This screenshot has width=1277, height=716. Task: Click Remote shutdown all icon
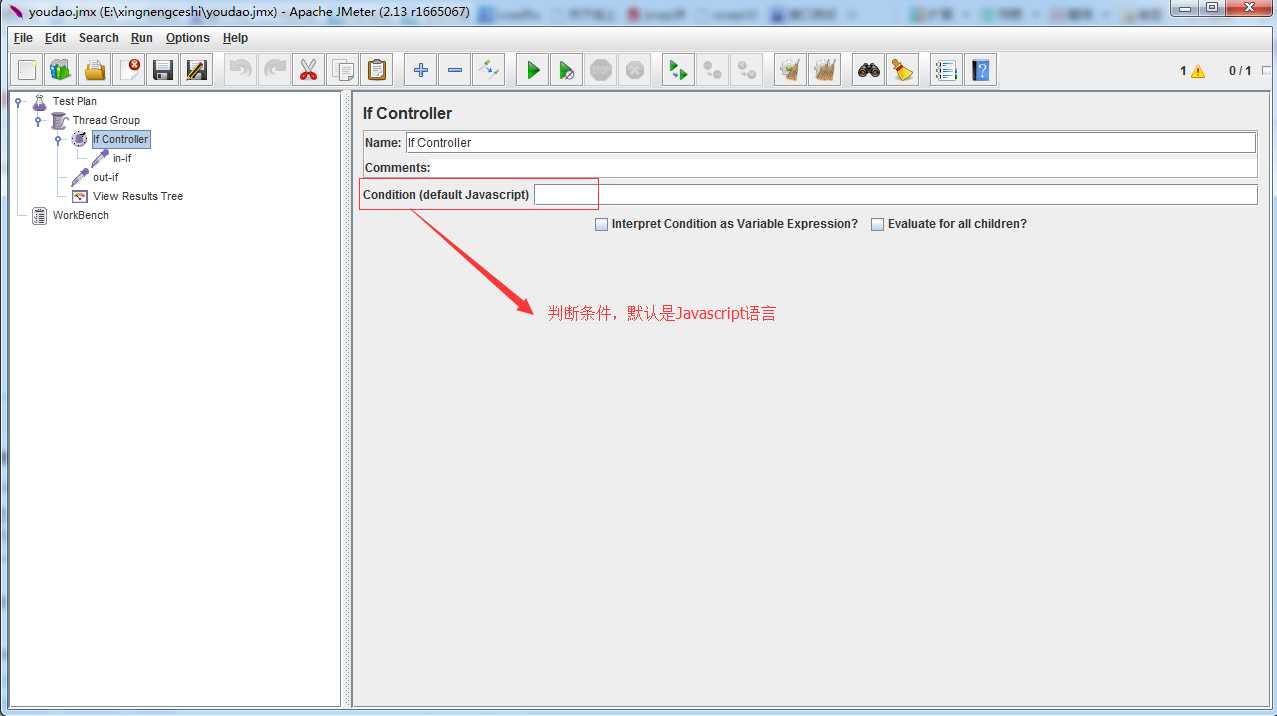pyautogui.click(x=747, y=70)
